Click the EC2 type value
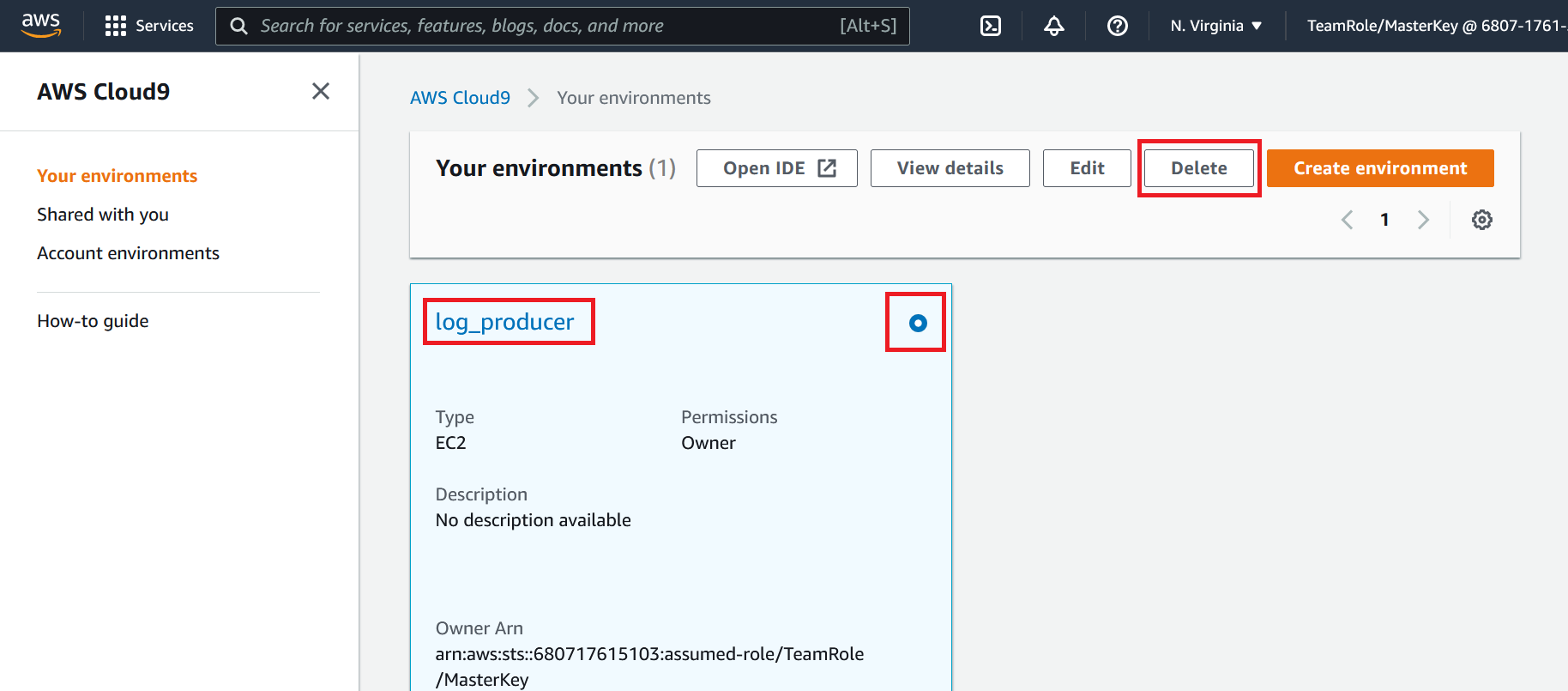This screenshot has width=1568, height=691. [x=450, y=443]
